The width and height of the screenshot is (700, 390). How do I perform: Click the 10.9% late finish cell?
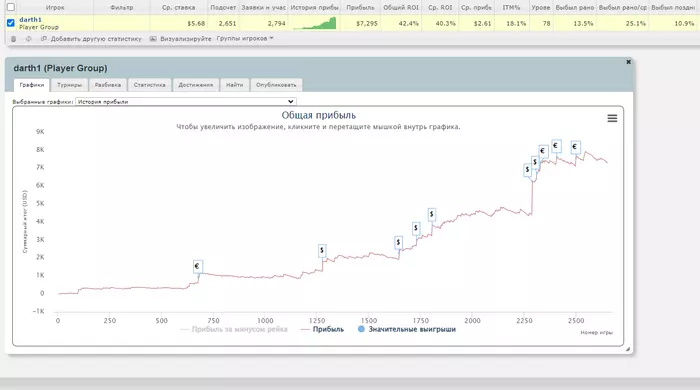(674, 23)
